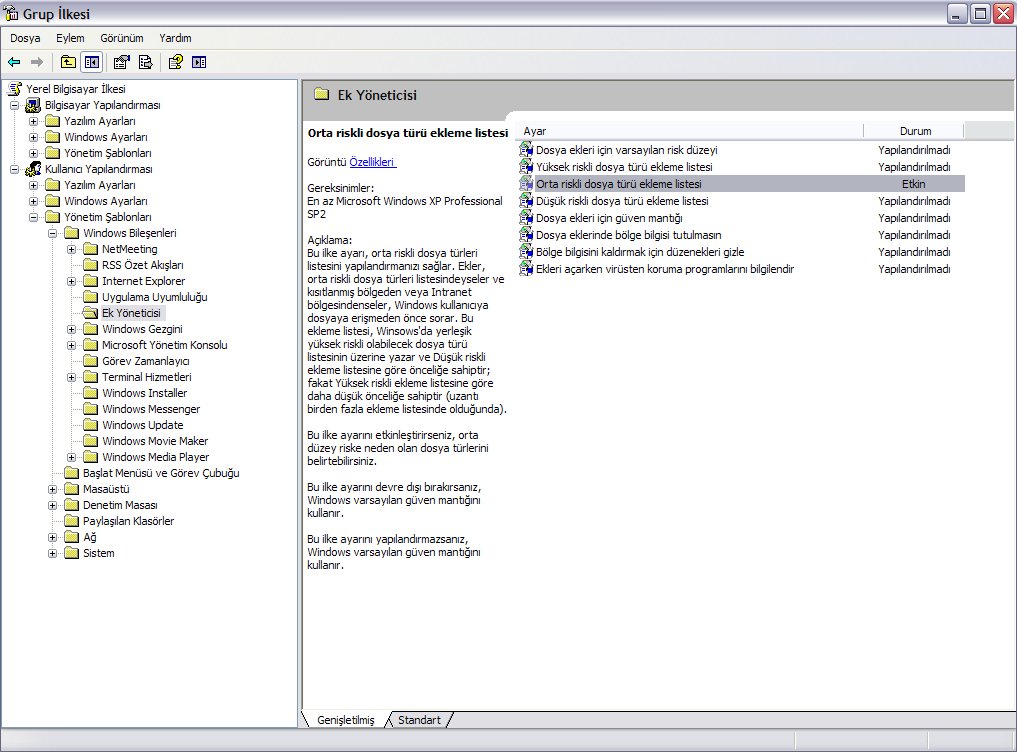Click the Forward arrow toolbar icon
1017x752 pixels.
(37, 62)
